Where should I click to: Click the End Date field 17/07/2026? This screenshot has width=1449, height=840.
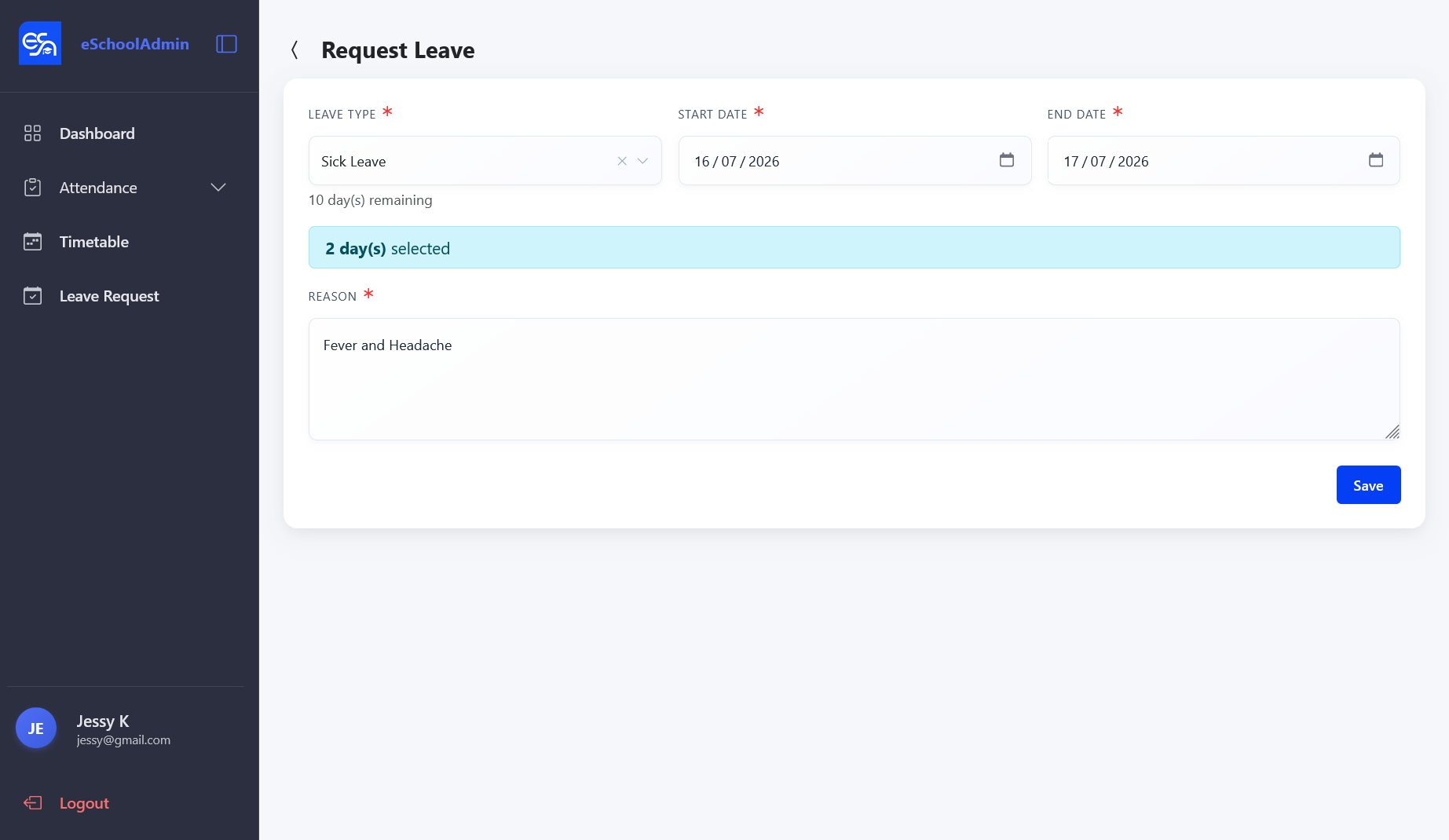(1224, 161)
